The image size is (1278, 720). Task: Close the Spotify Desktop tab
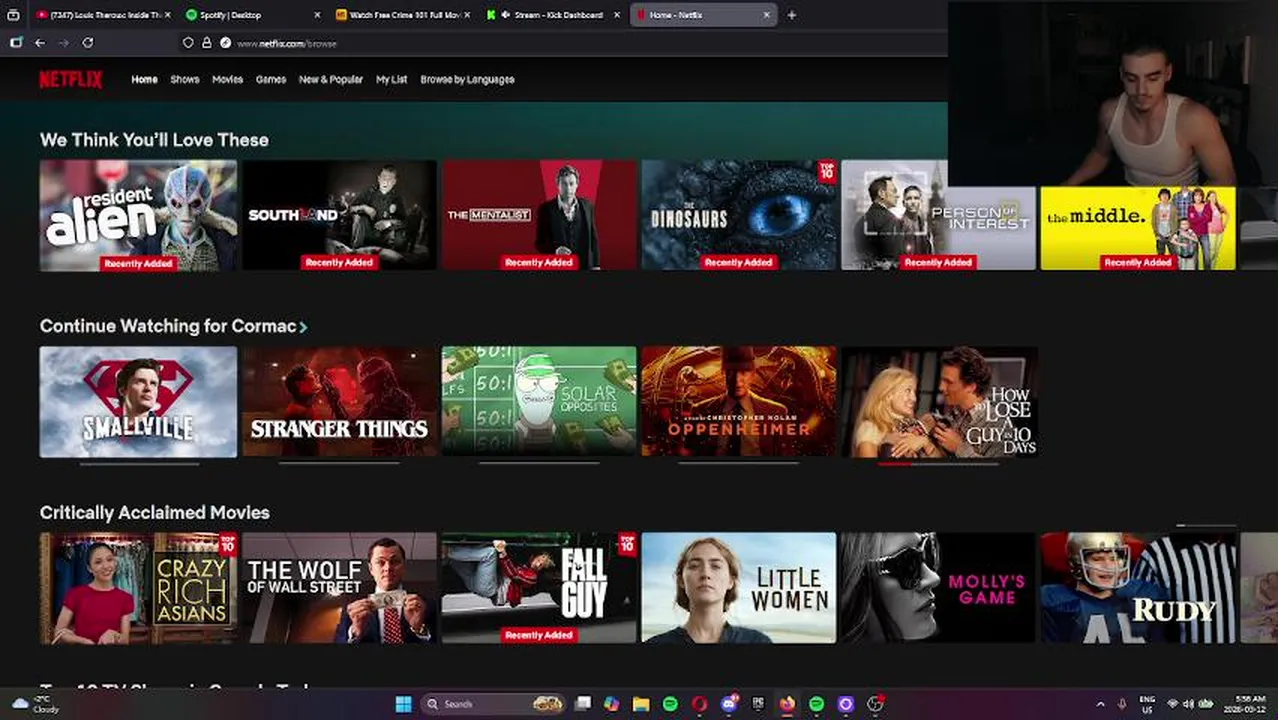[318, 15]
